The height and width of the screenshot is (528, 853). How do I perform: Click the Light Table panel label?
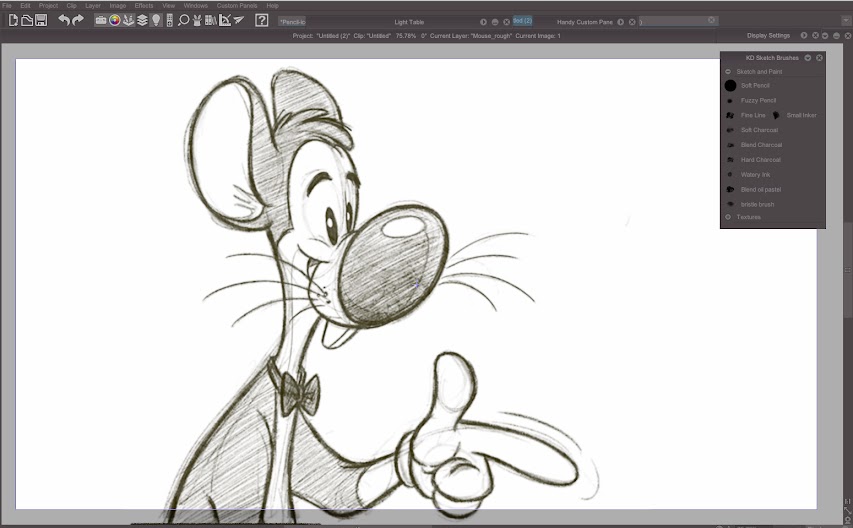click(409, 22)
